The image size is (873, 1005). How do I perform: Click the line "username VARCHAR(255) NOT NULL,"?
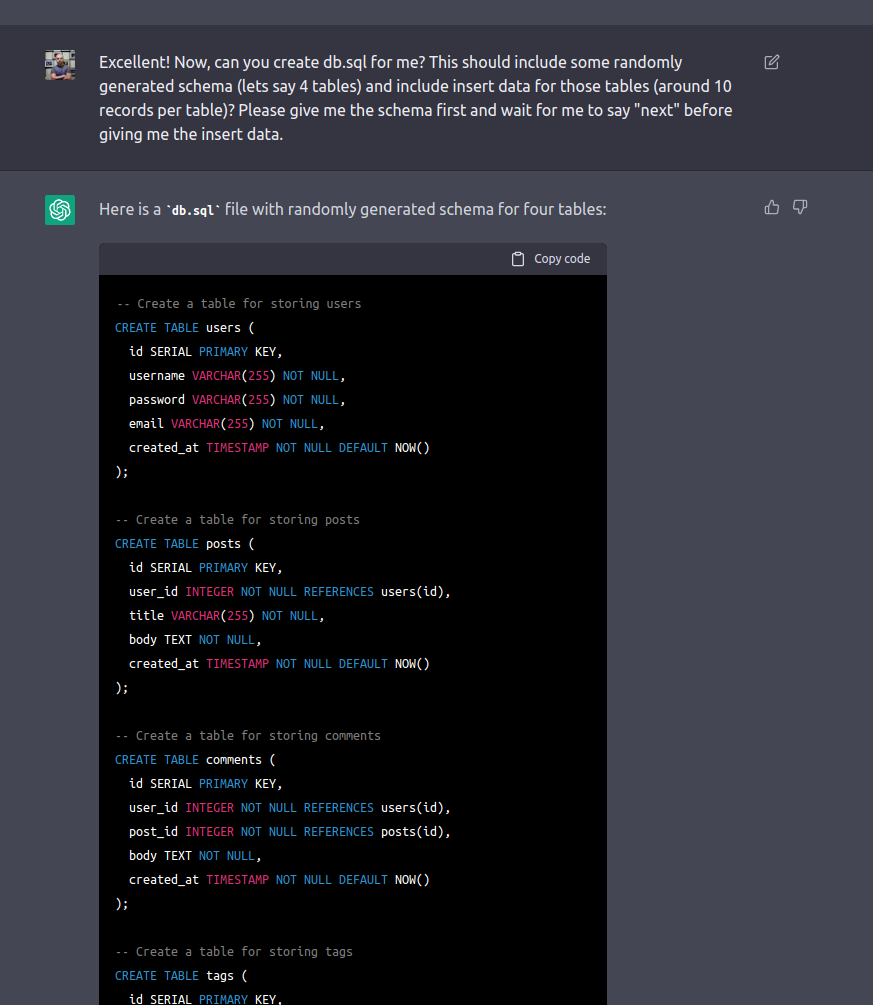pos(237,376)
